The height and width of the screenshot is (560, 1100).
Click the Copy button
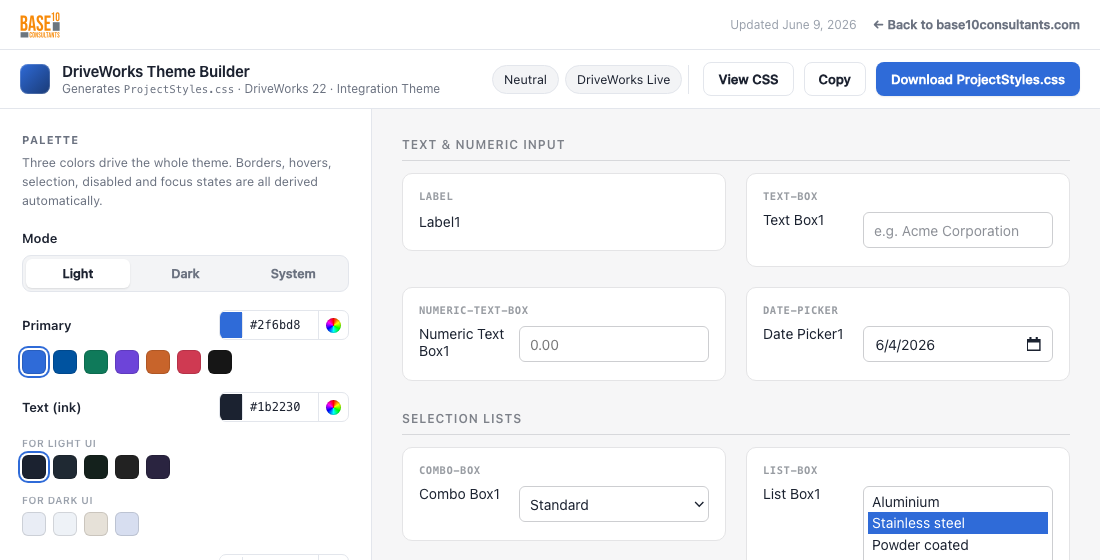pyautogui.click(x=835, y=79)
